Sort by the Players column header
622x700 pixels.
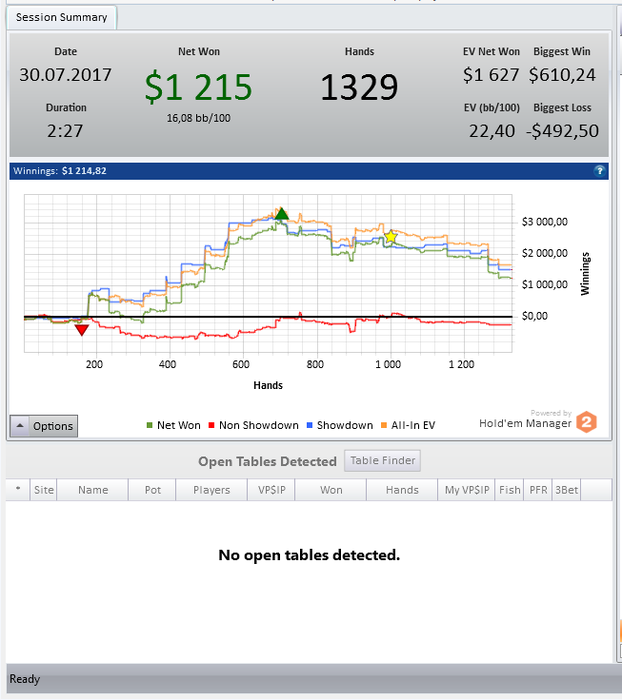[x=212, y=490]
